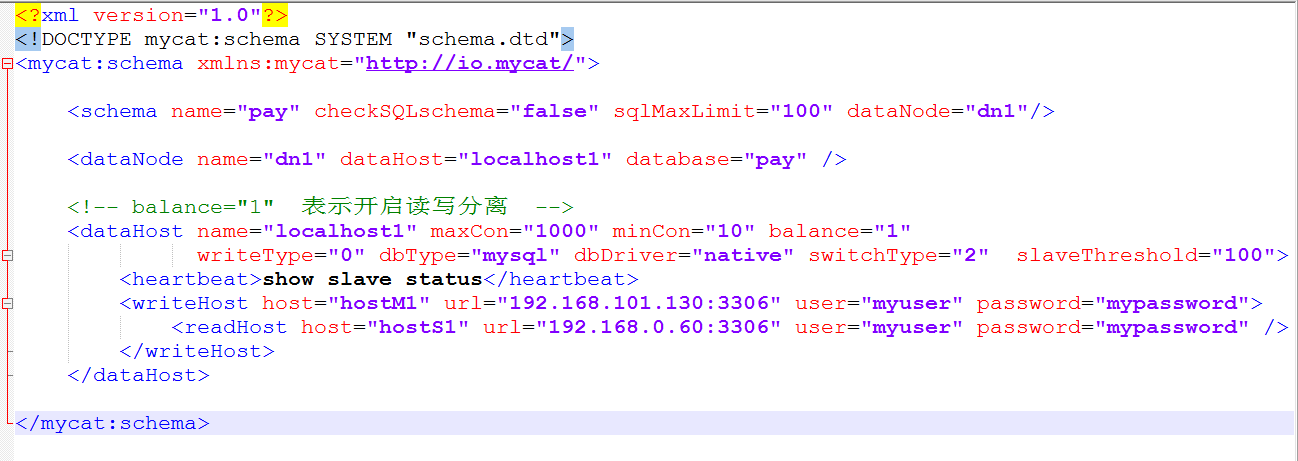The height and width of the screenshot is (461, 1298).
Task: Click the opening dataNode tag name
Action: point(132,160)
